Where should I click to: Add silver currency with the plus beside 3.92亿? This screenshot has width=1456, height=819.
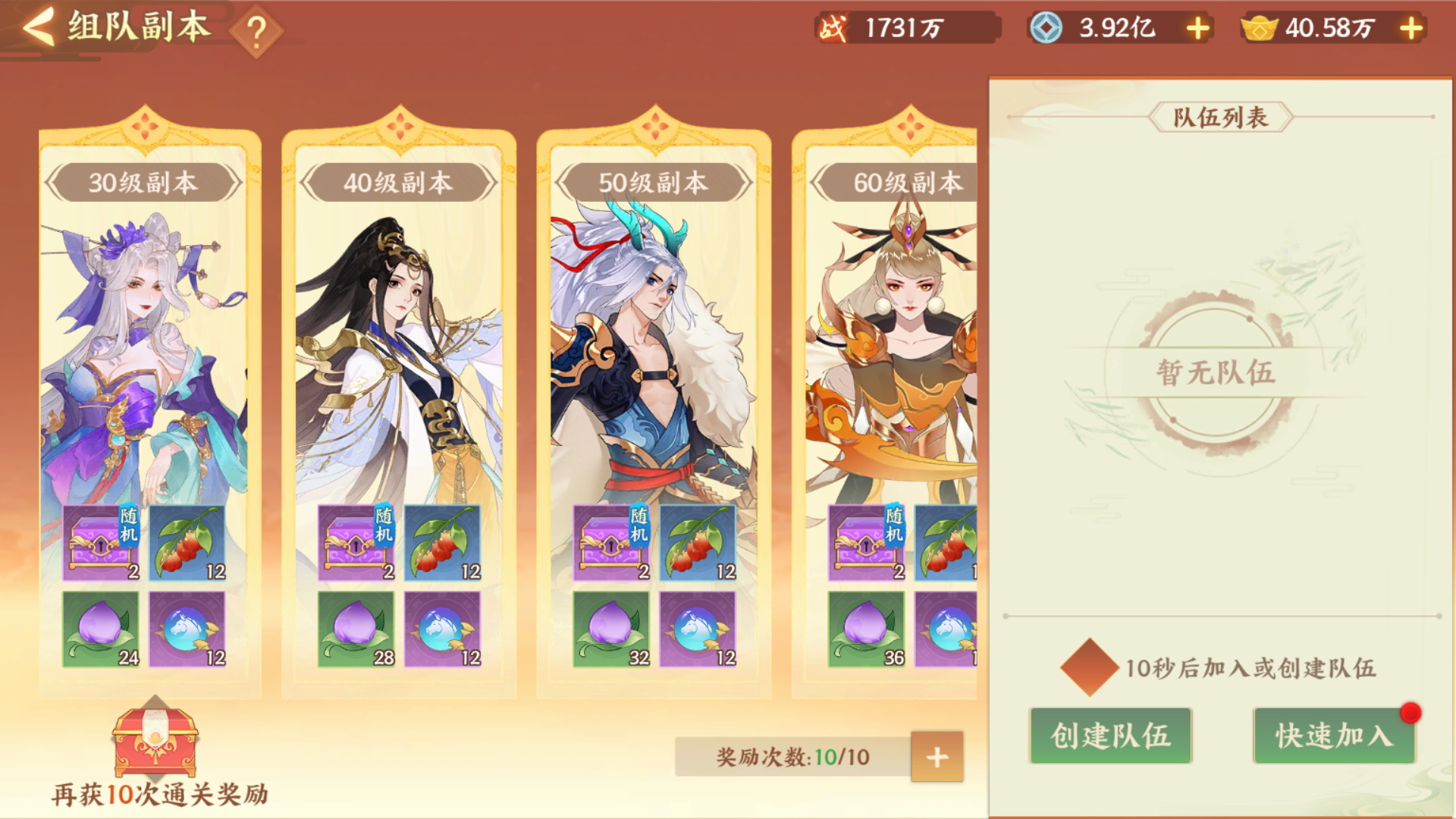point(1198,29)
